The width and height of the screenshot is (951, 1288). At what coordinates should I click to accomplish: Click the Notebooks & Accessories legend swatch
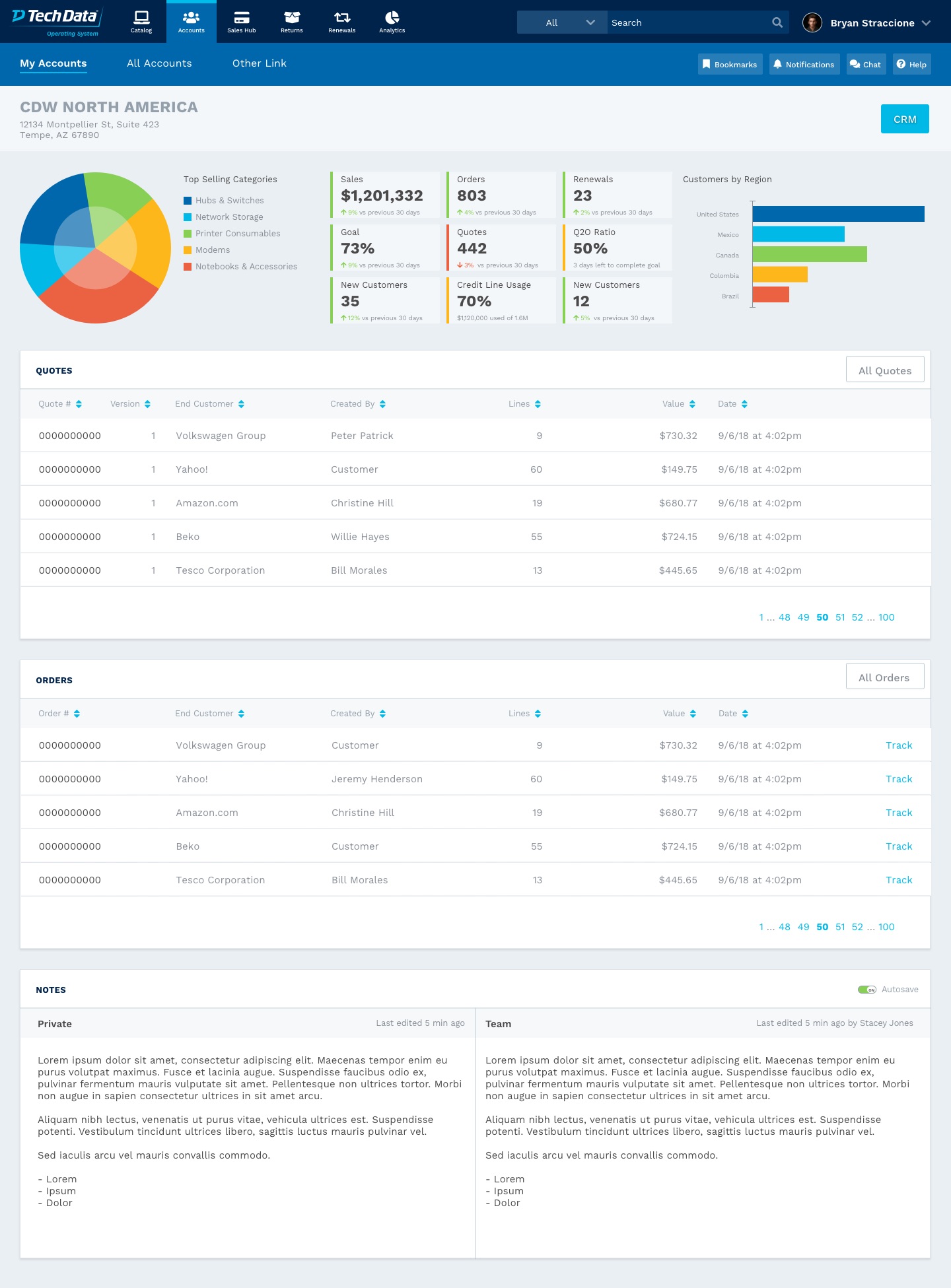click(x=188, y=267)
